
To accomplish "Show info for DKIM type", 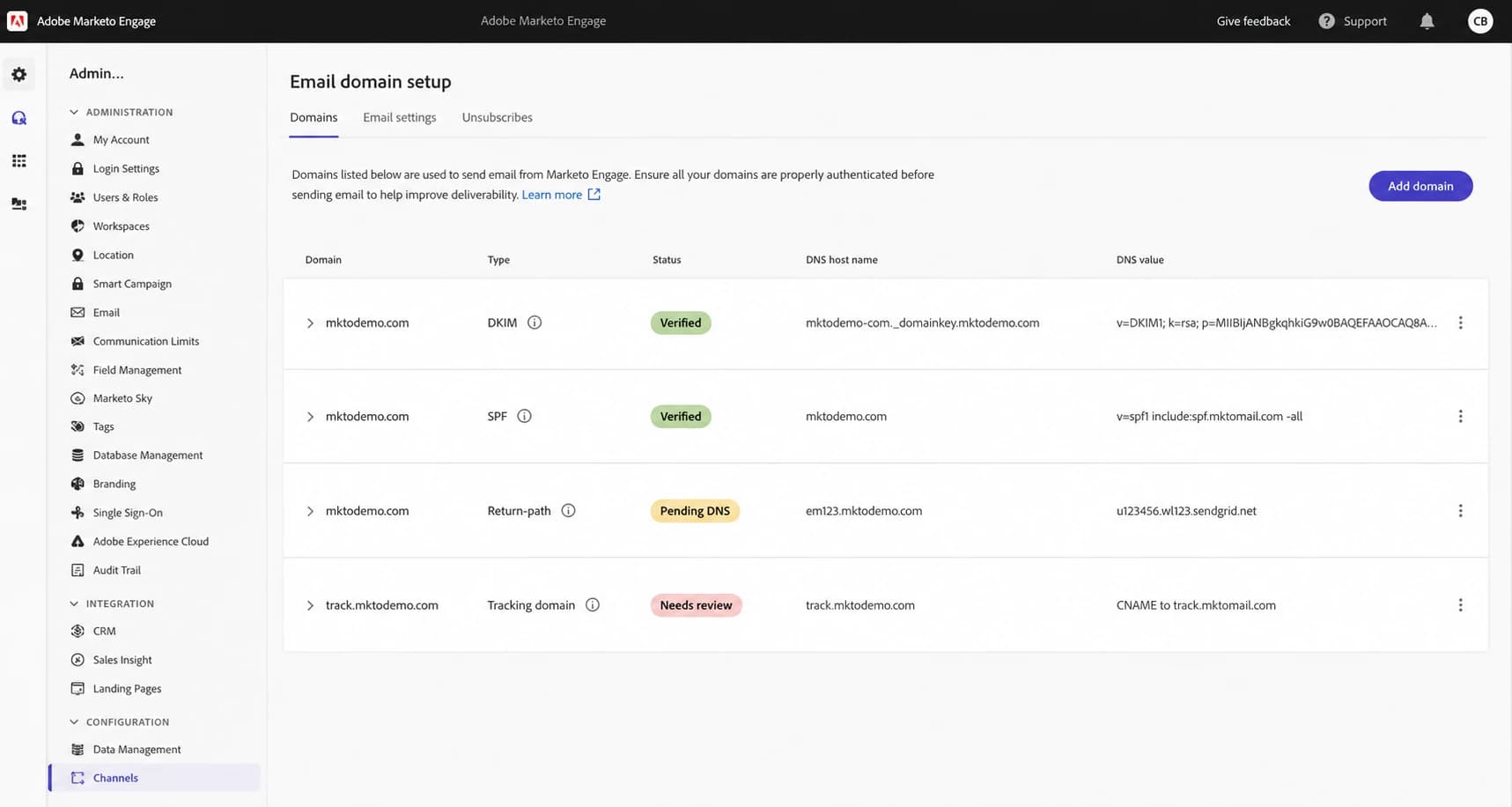I will coord(535,322).
